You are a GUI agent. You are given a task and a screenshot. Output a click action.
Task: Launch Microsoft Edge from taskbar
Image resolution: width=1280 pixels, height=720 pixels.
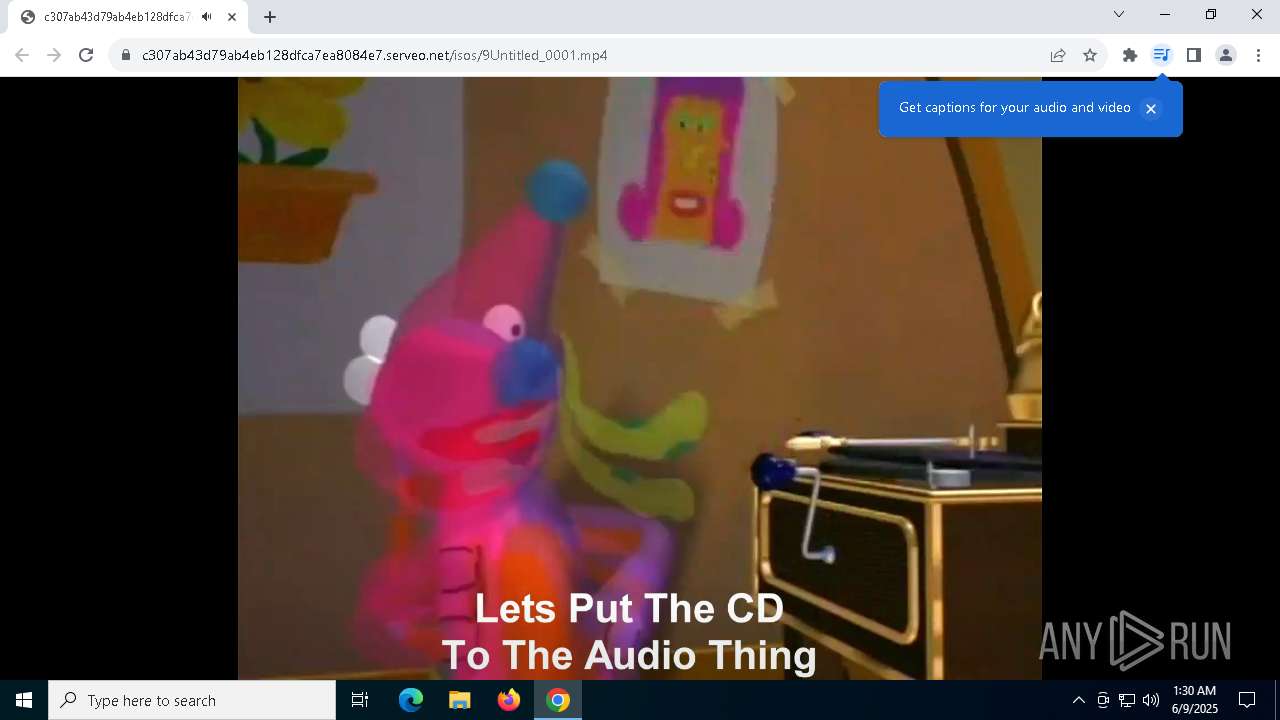coord(411,700)
